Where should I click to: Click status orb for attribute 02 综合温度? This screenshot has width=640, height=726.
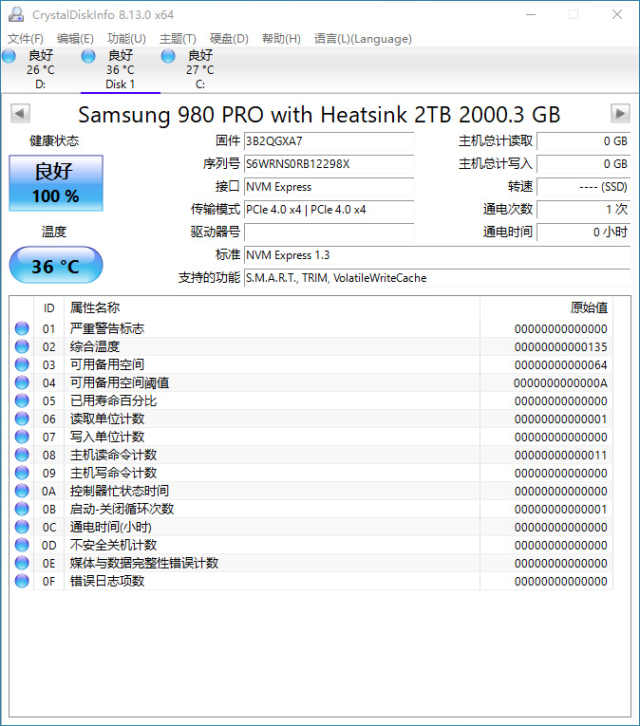(x=22, y=347)
